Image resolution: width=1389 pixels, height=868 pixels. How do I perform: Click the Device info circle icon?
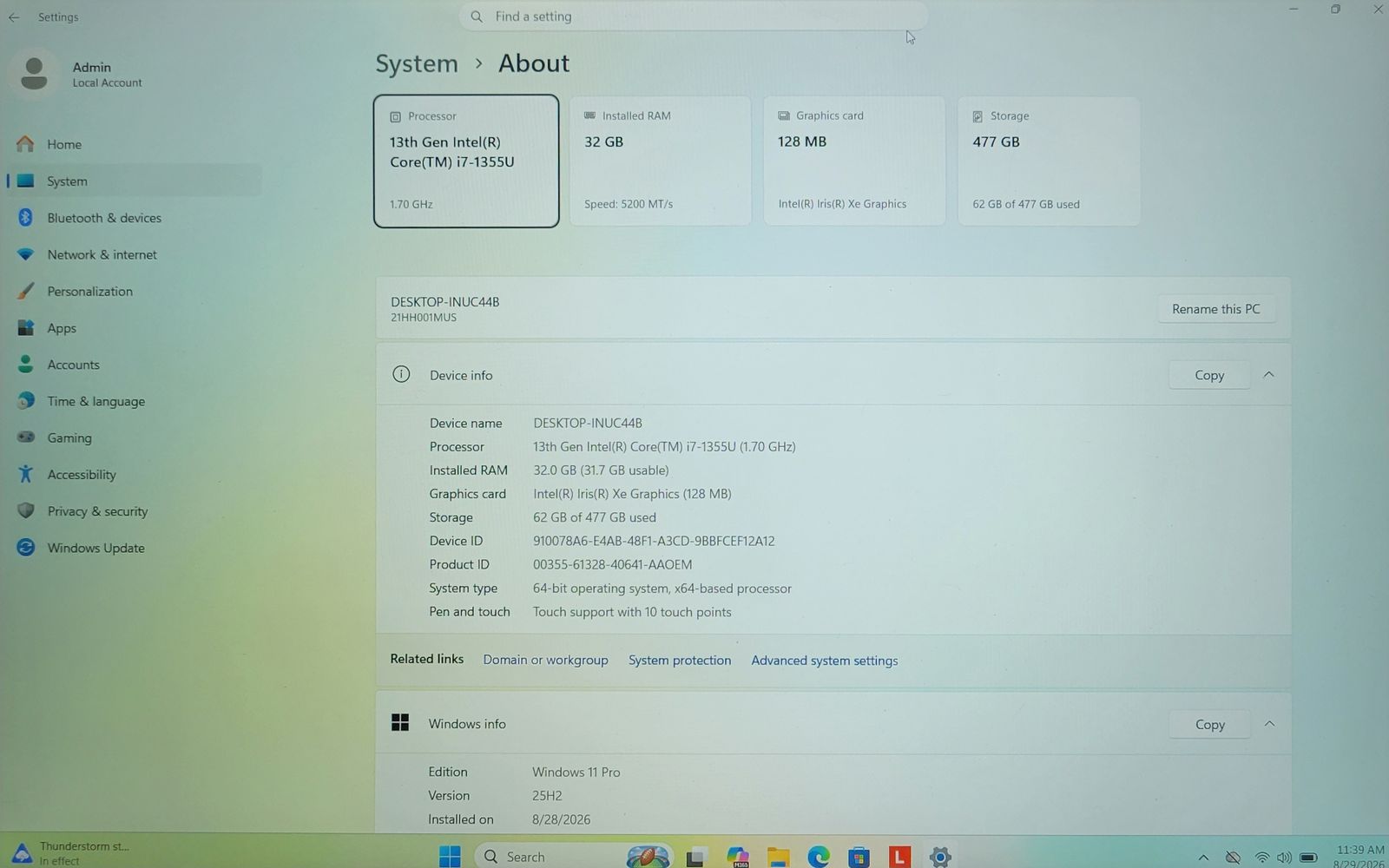pos(401,374)
